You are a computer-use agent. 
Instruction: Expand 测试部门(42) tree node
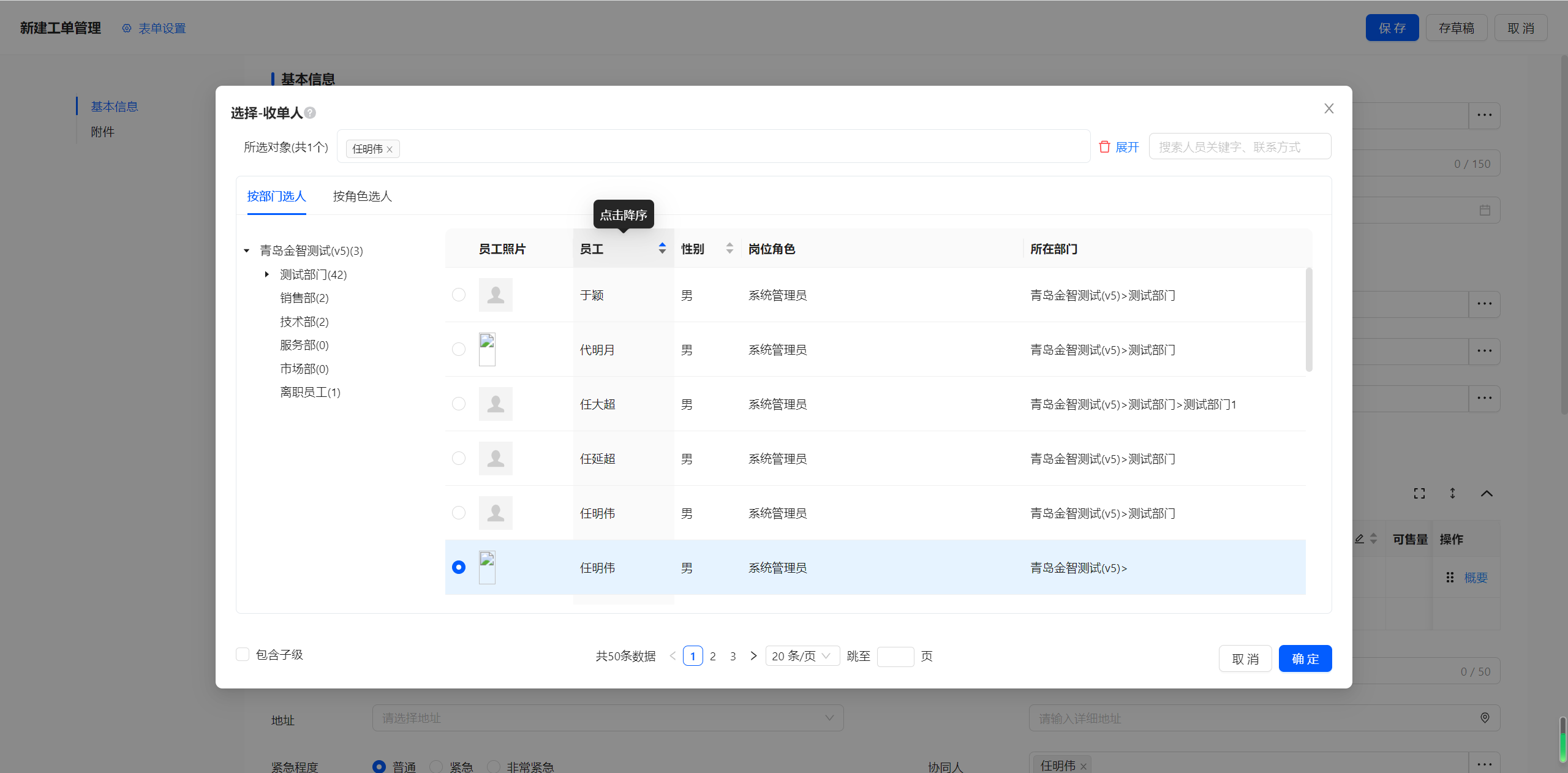click(x=266, y=274)
